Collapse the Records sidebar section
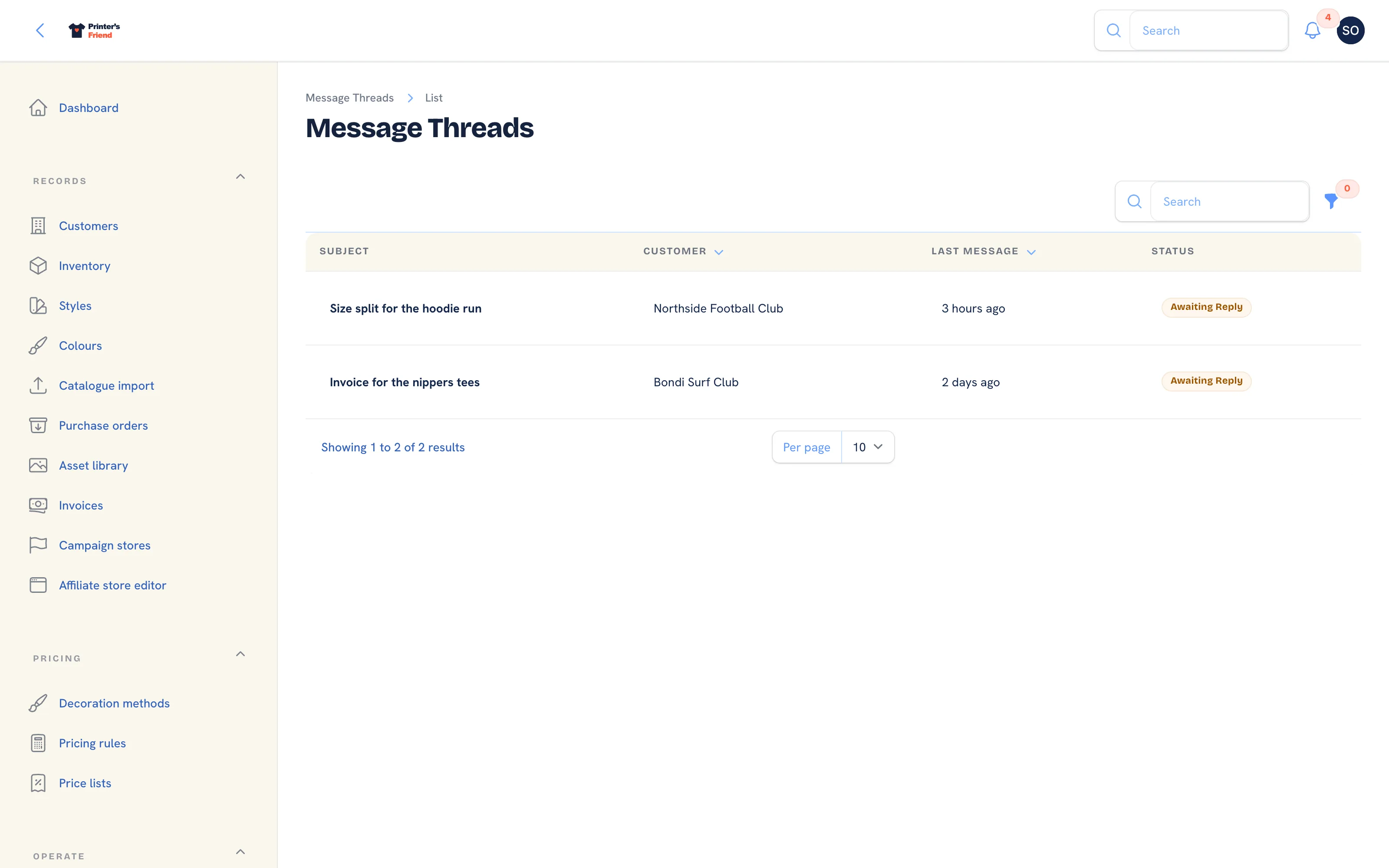This screenshot has width=1389, height=868. [240, 177]
